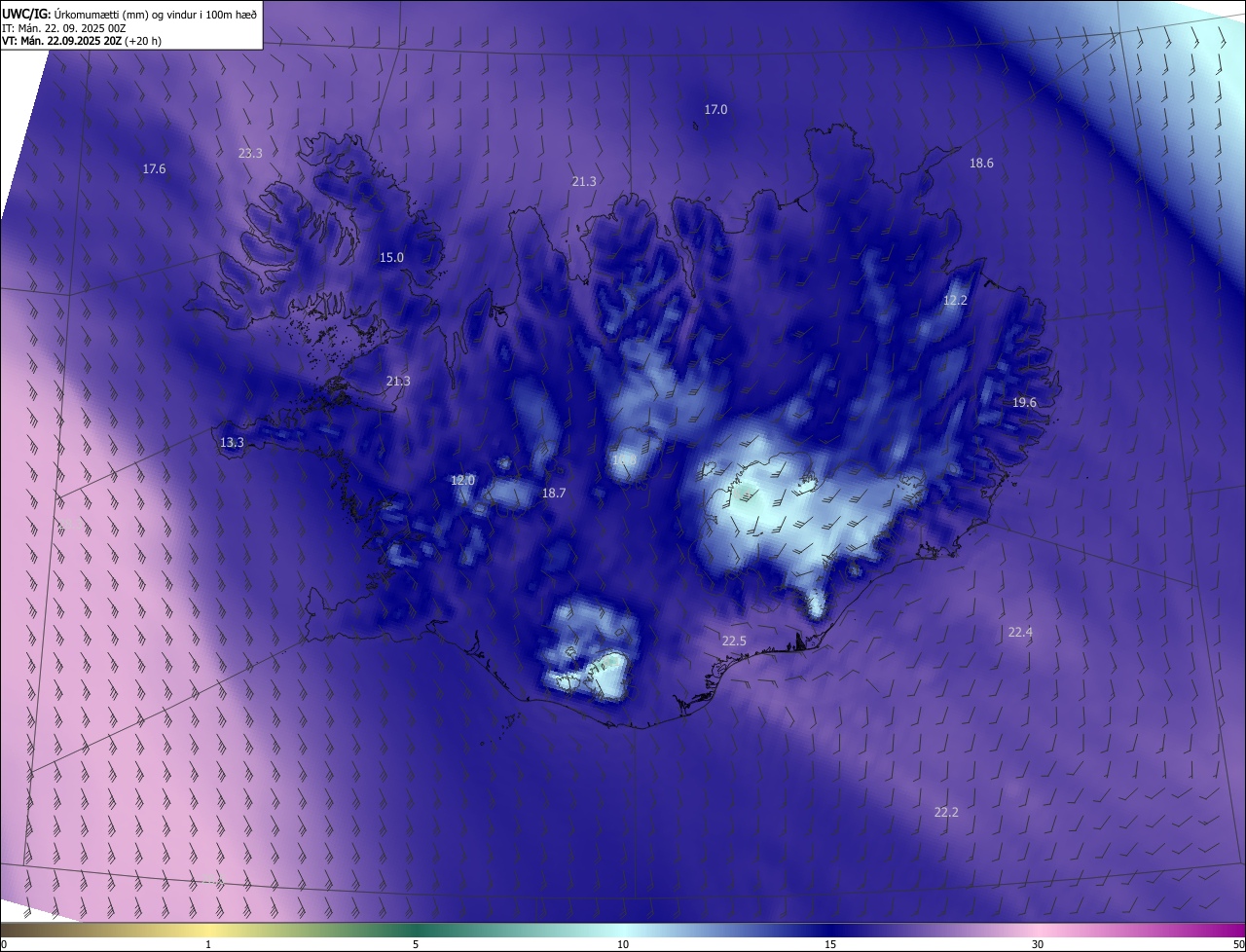Pick the 15.0 value label
This screenshot has height=952, width=1246.
(x=391, y=258)
